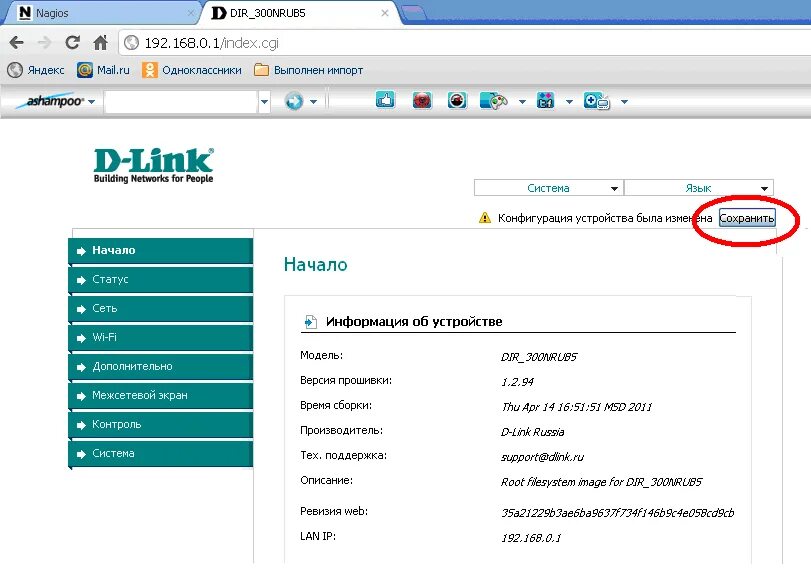The image size is (811, 576).
Task: Click the red ladybug toolbar icon
Action: 422,100
